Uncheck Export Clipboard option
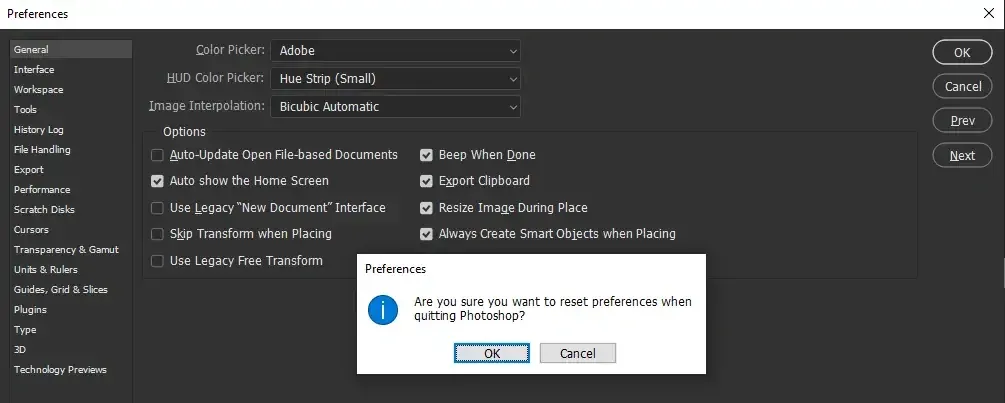Screen dimensions: 1005x403 [426, 181]
